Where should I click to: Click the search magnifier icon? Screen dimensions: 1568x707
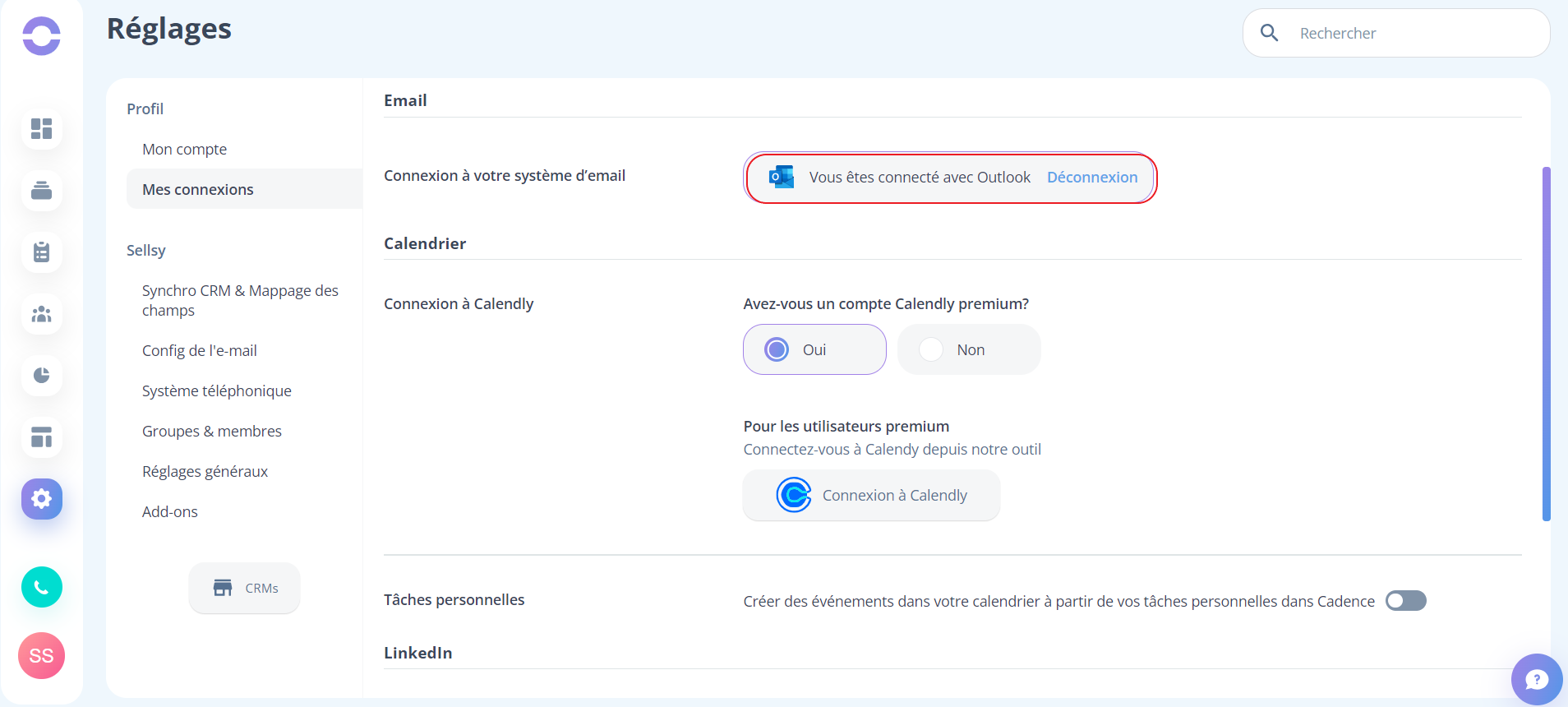coord(1269,33)
